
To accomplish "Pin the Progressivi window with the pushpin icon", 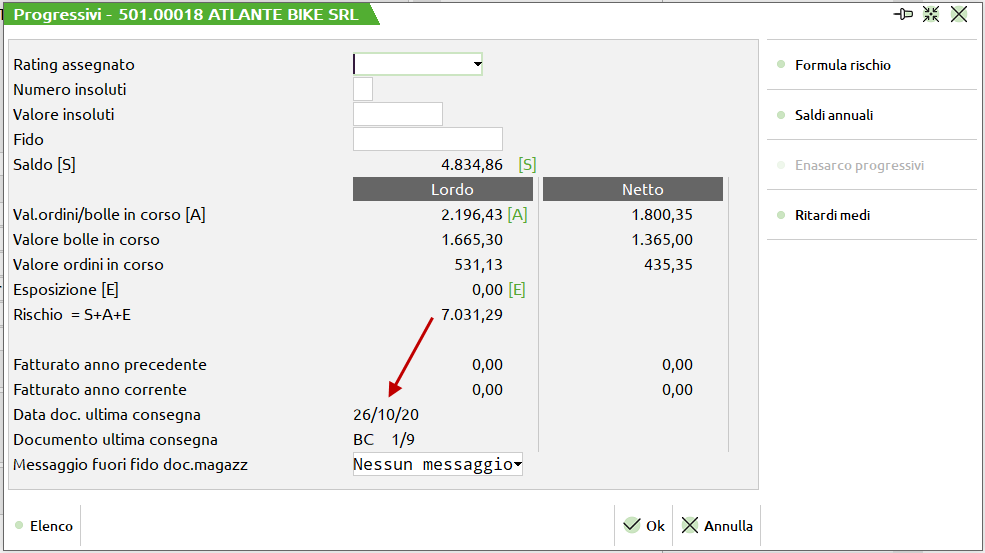I will [903, 14].
